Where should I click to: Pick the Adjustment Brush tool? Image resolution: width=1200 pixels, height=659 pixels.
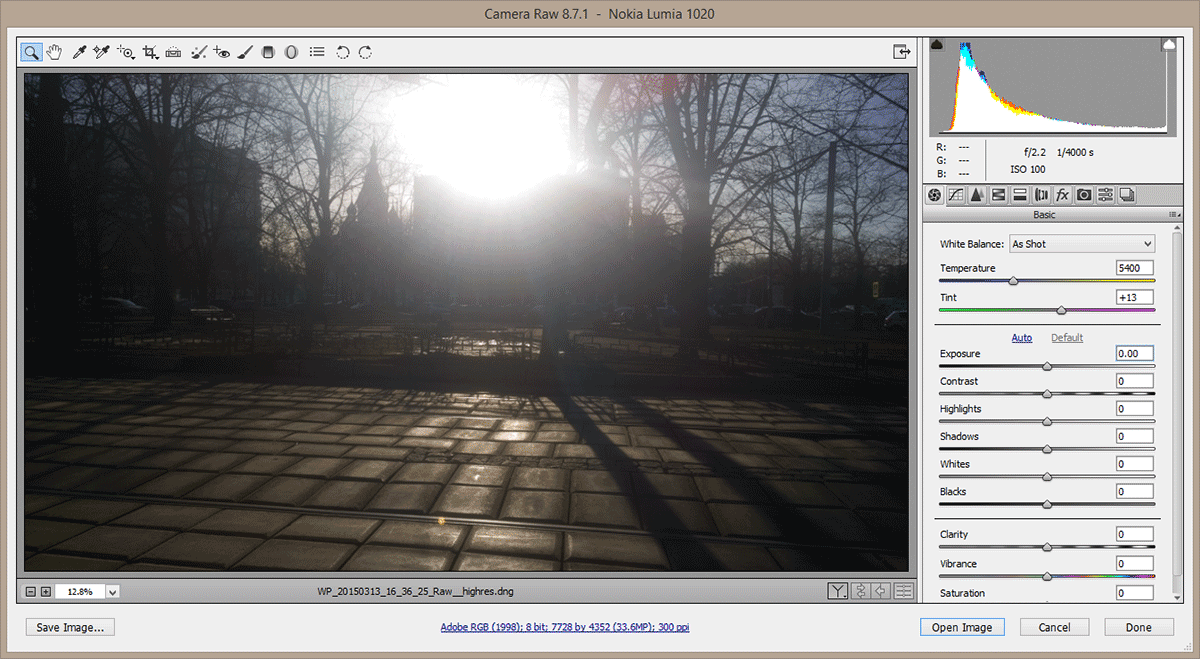coord(246,52)
